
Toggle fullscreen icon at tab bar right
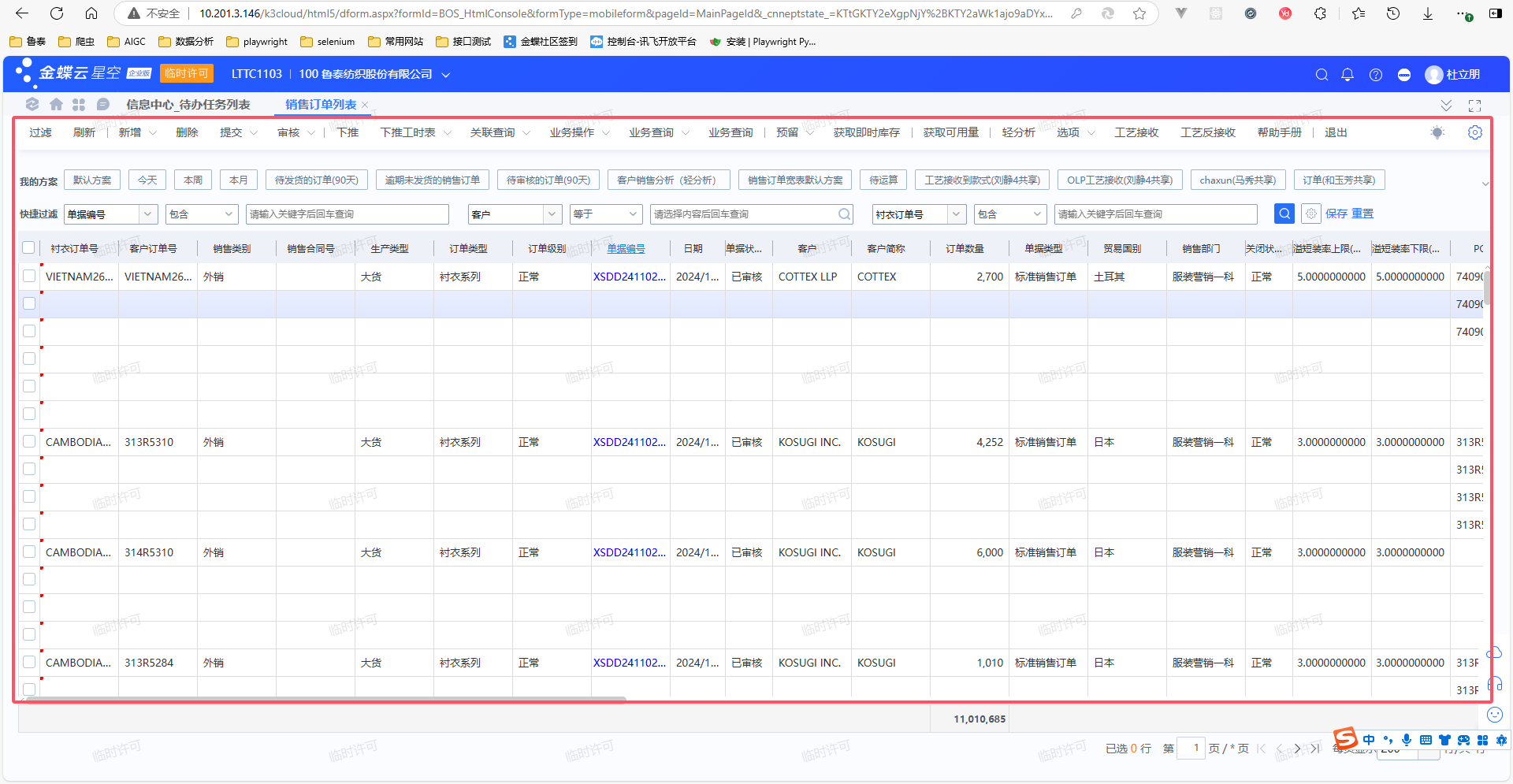(x=1474, y=105)
